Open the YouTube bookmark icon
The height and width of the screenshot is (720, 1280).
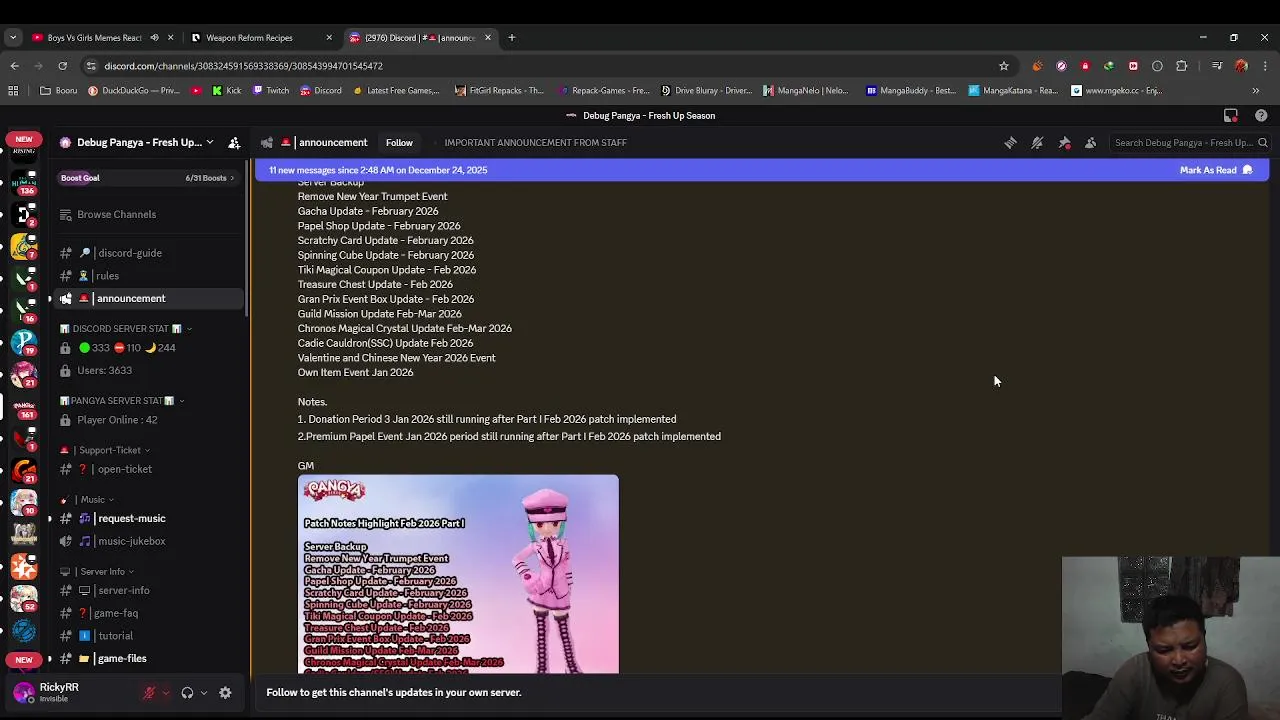pos(196,90)
